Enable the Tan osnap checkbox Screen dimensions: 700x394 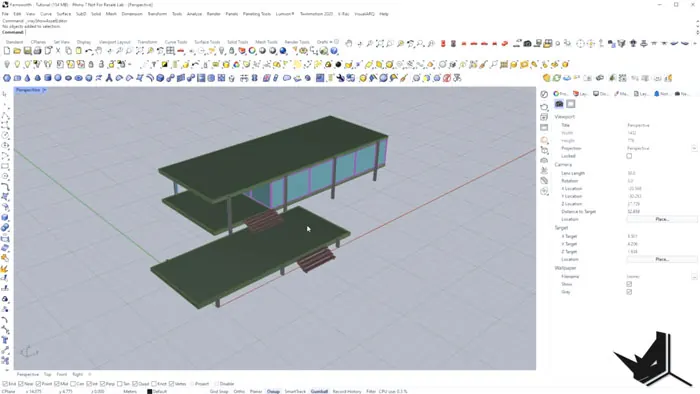120,384
